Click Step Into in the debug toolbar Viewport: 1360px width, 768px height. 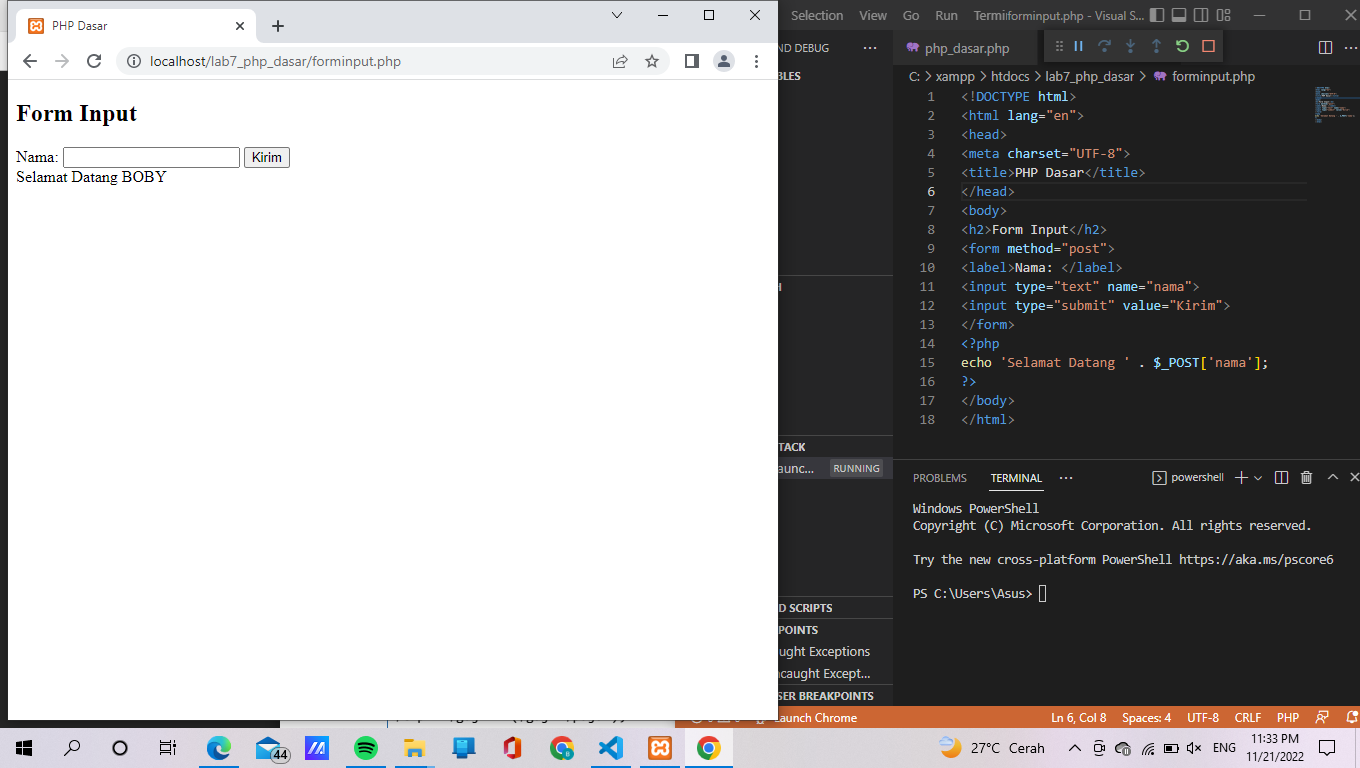click(1128, 46)
